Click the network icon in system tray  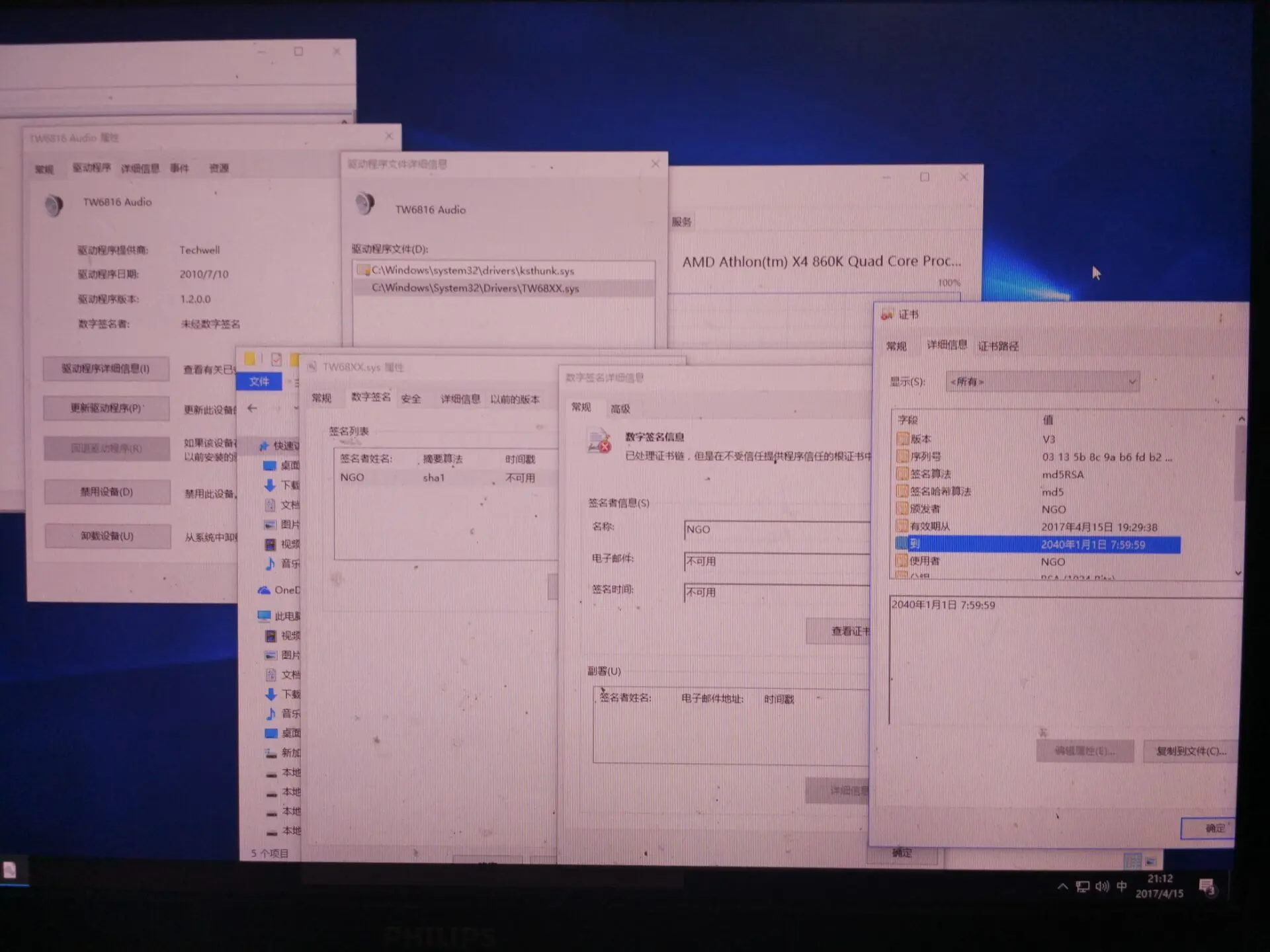tap(1083, 887)
